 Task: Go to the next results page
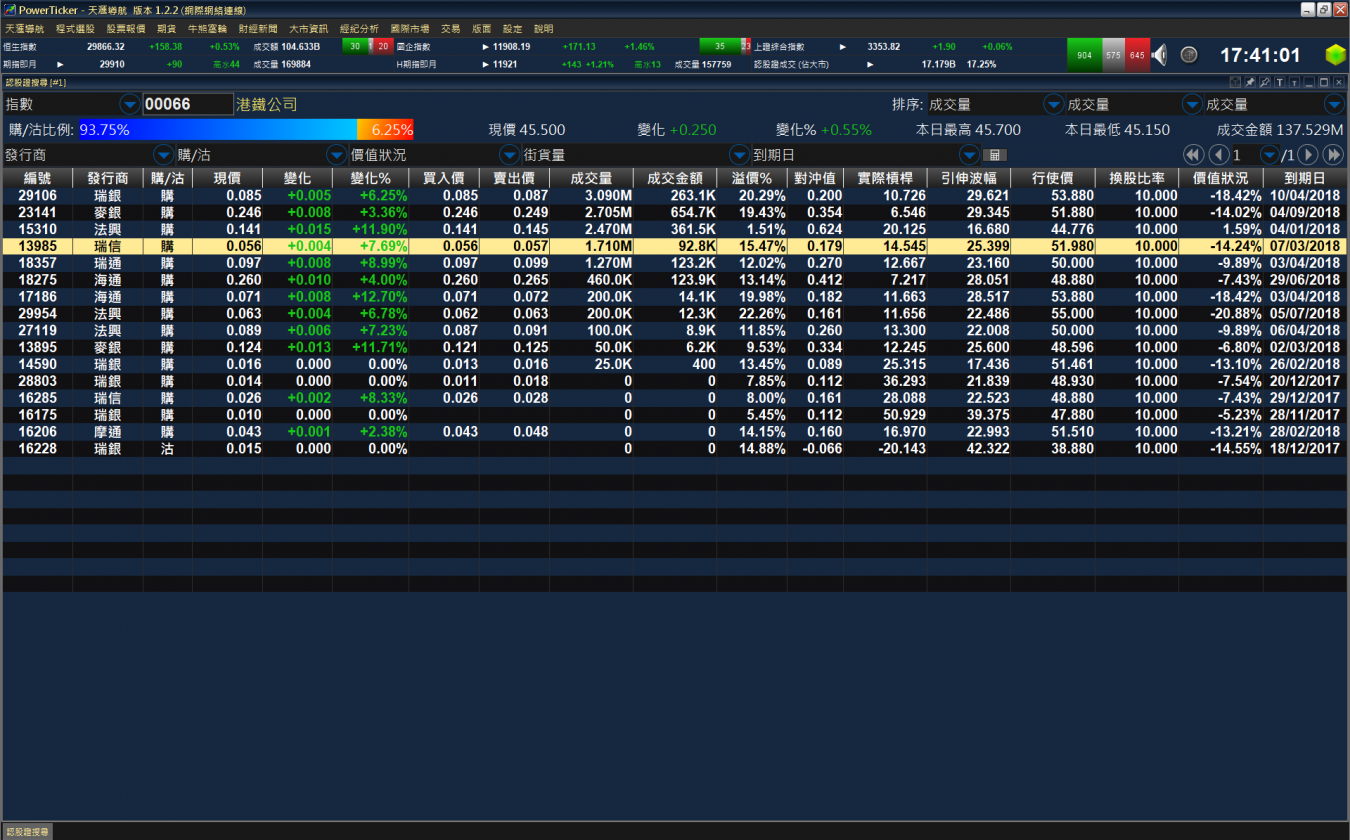1307,155
